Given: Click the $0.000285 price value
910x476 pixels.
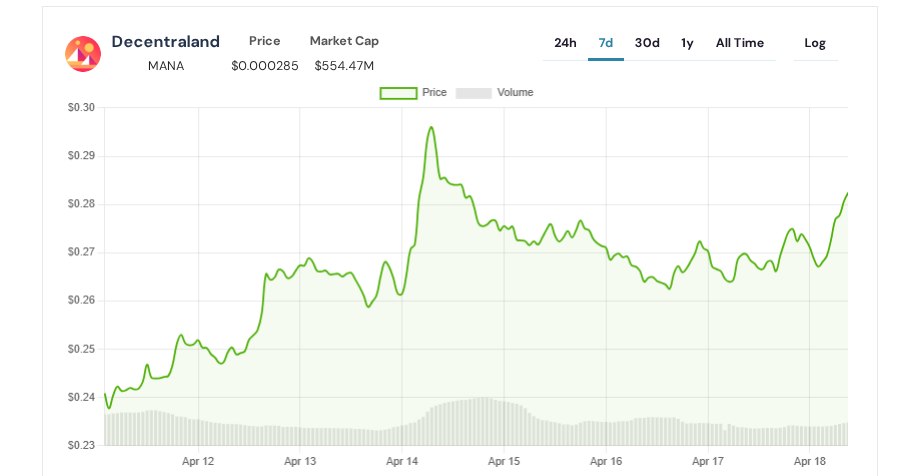Looking at the screenshot, I should point(264,66).
